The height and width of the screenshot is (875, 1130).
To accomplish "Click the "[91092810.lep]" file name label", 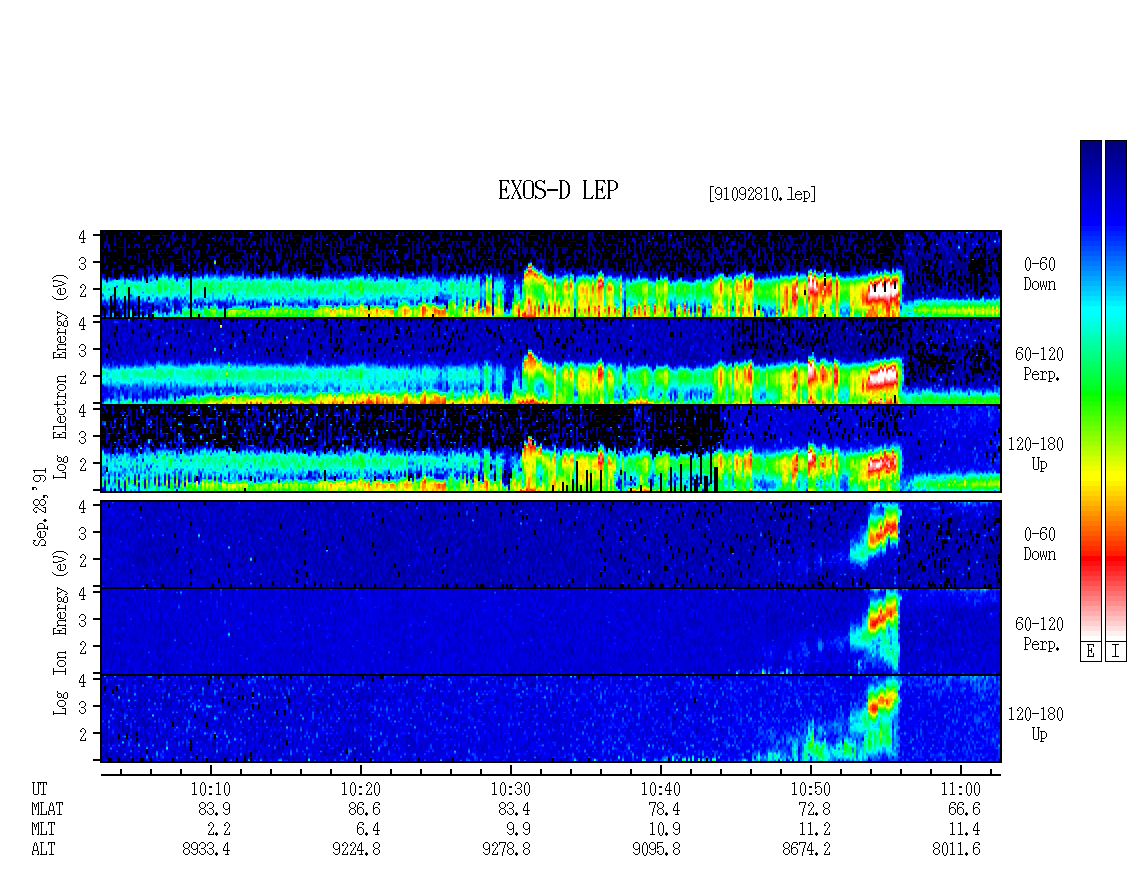I will (762, 194).
